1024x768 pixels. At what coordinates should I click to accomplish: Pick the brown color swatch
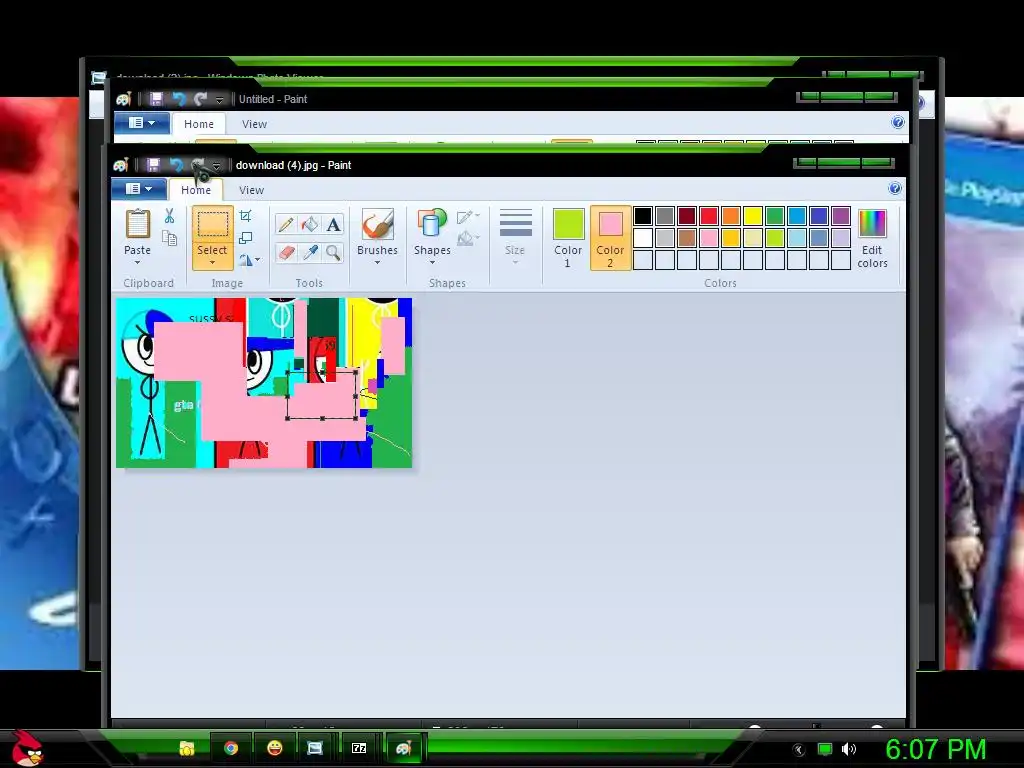click(x=687, y=238)
